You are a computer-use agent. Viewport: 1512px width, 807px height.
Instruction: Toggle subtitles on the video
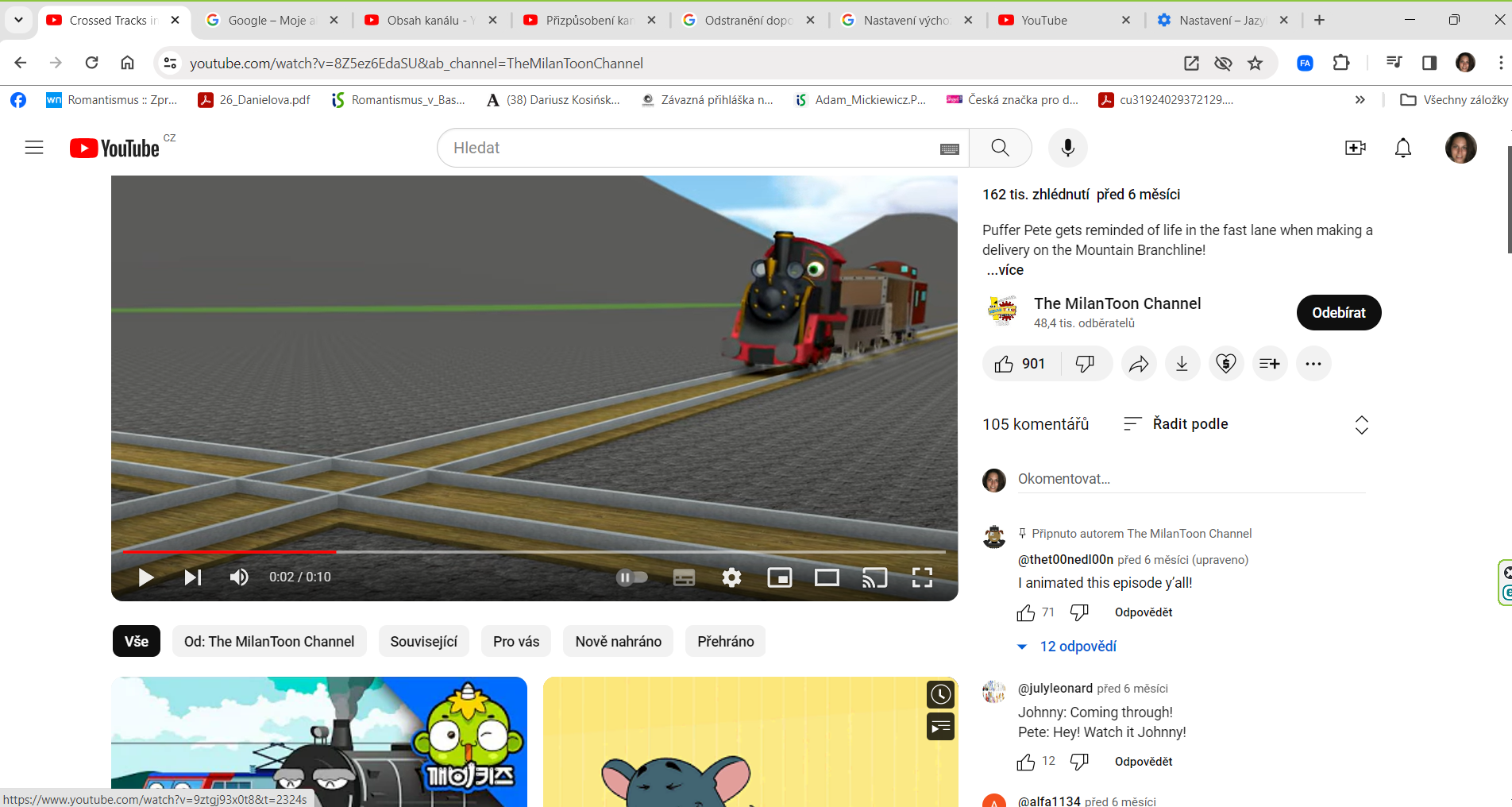coord(684,577)
